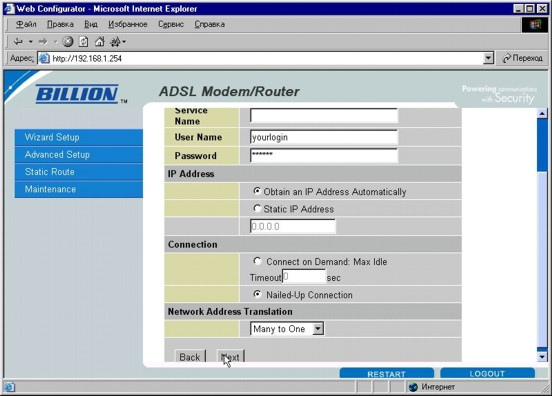Click the page vertical scrollbar thumb
Screen dimensions: 552x396
[x=542, y=145]
